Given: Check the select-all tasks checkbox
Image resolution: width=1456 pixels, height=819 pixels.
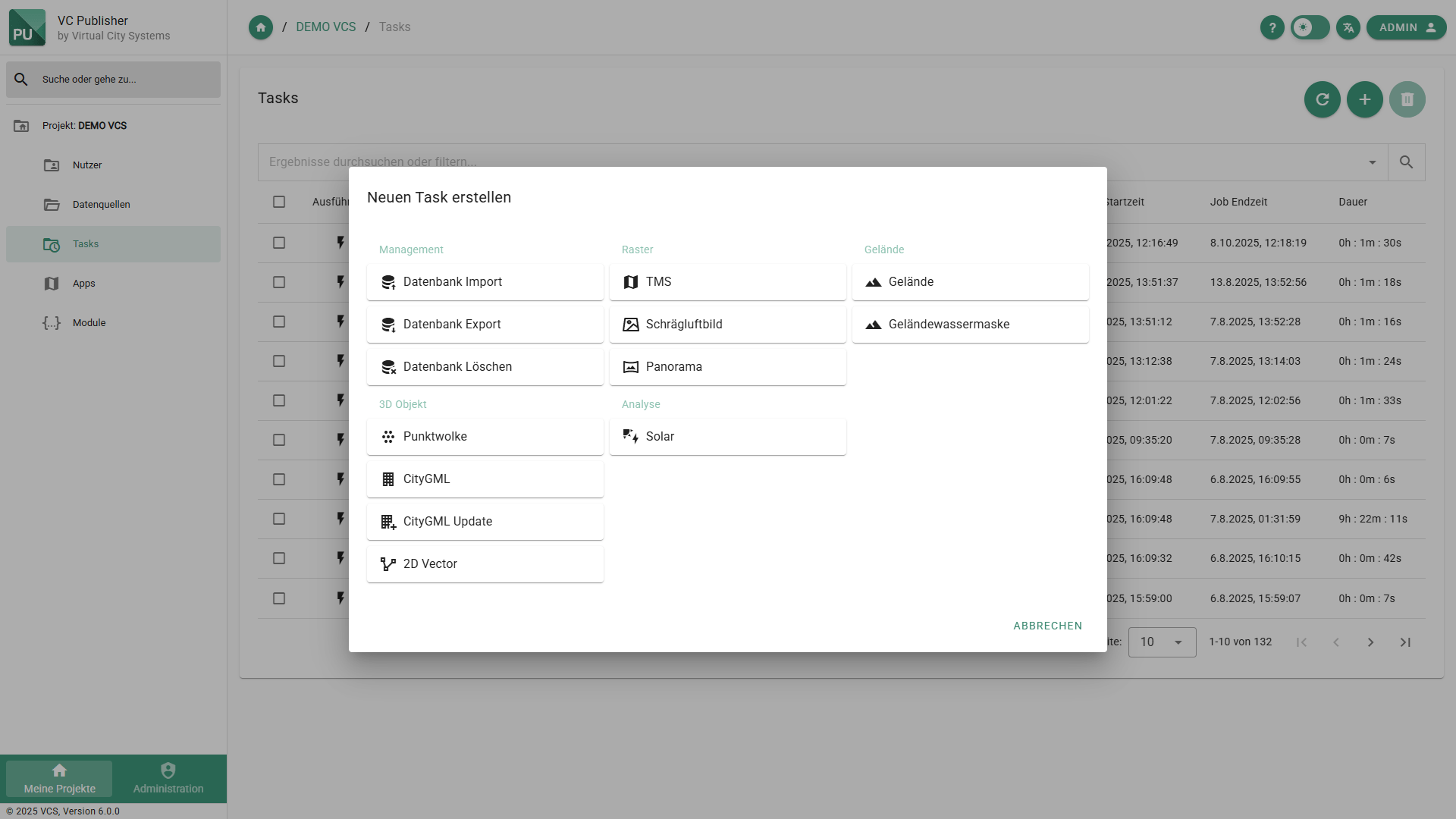Looking at the screenshot, I should point(279,202).
